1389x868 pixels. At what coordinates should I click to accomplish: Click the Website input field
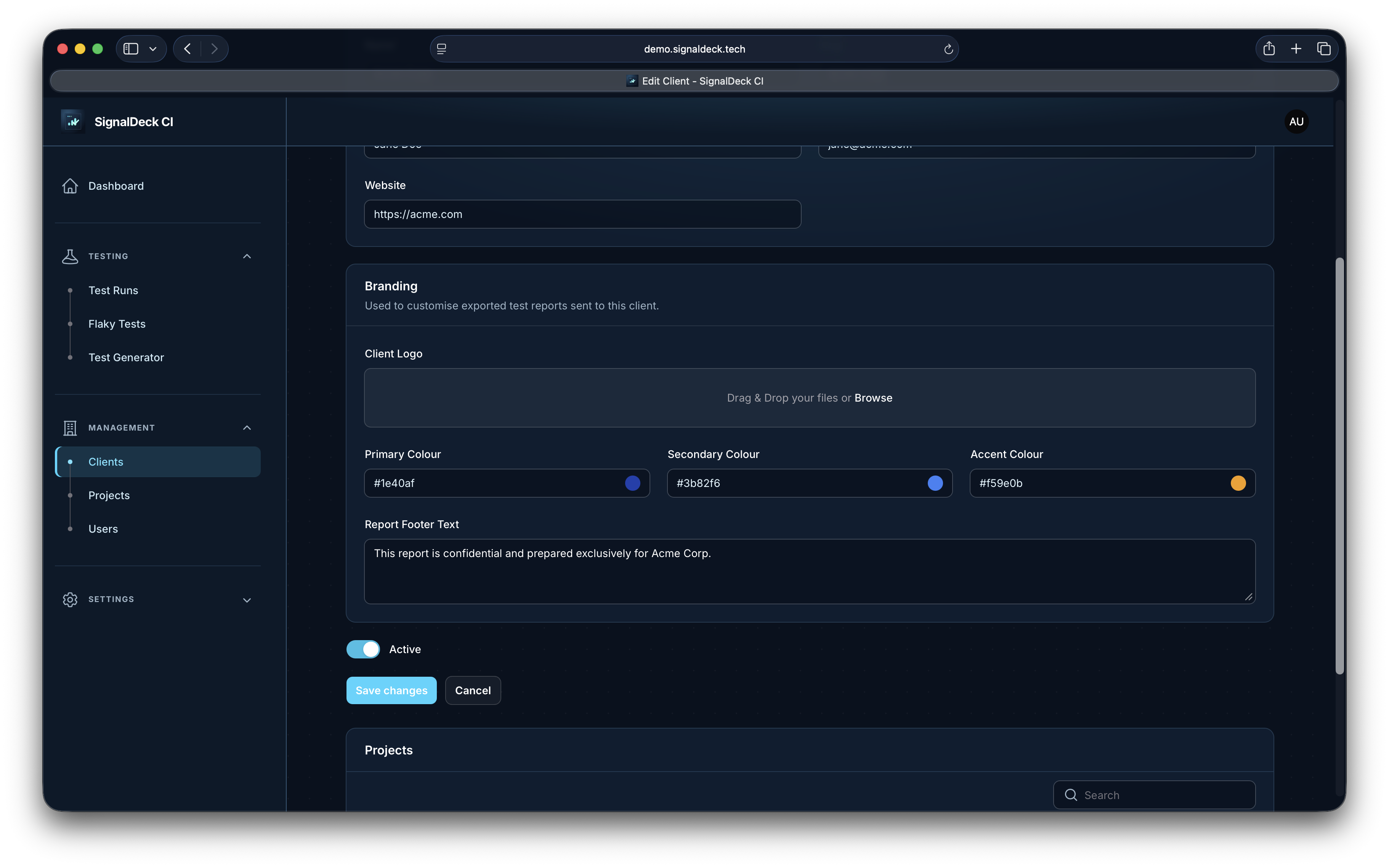pos(582,214)
